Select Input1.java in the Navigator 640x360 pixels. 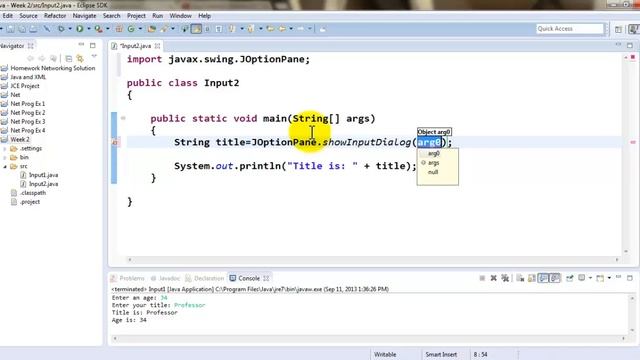(x=43, y=175)
